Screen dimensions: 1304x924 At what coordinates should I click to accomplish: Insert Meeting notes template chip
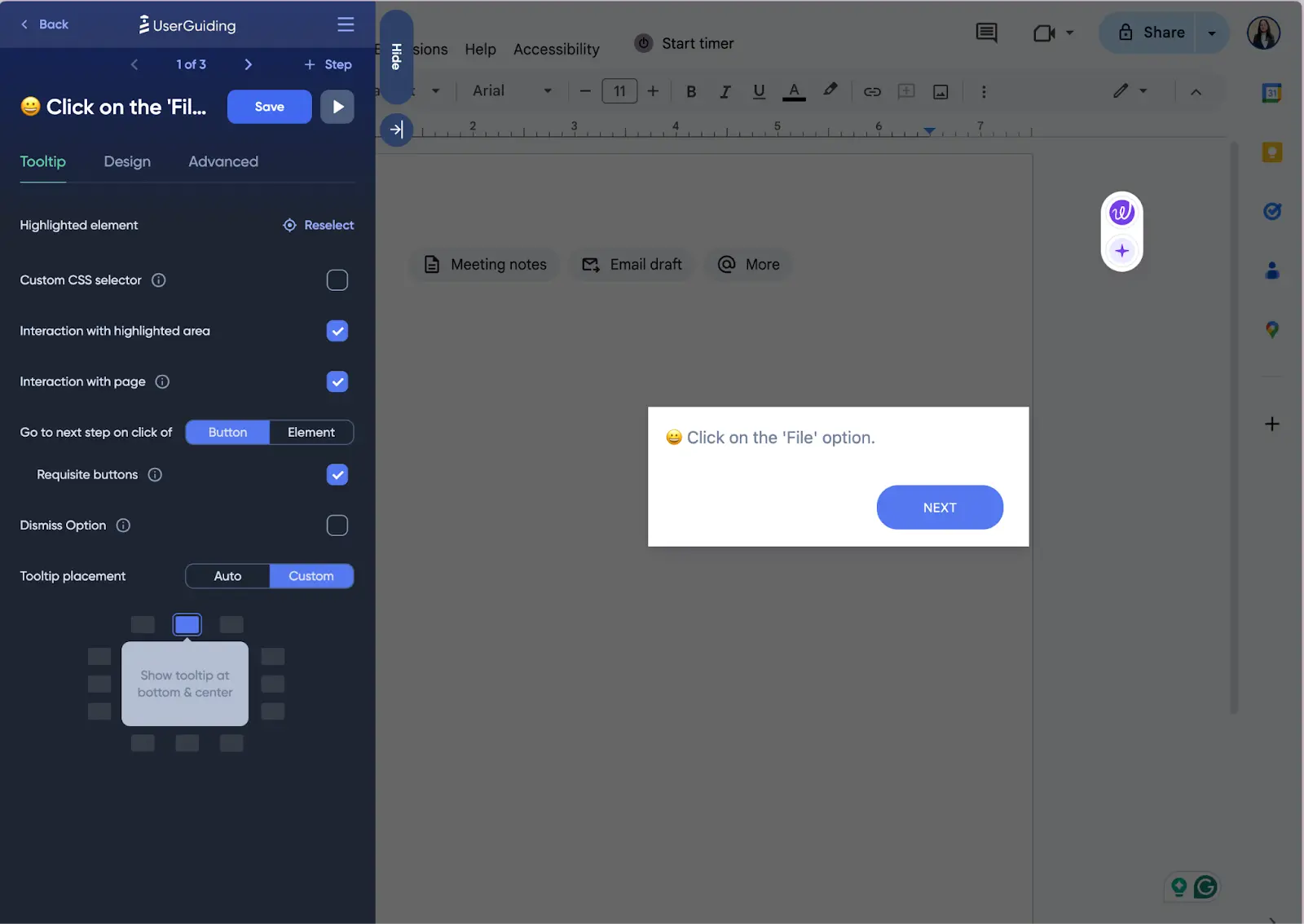pyautogui.click(x=485, y=265)
